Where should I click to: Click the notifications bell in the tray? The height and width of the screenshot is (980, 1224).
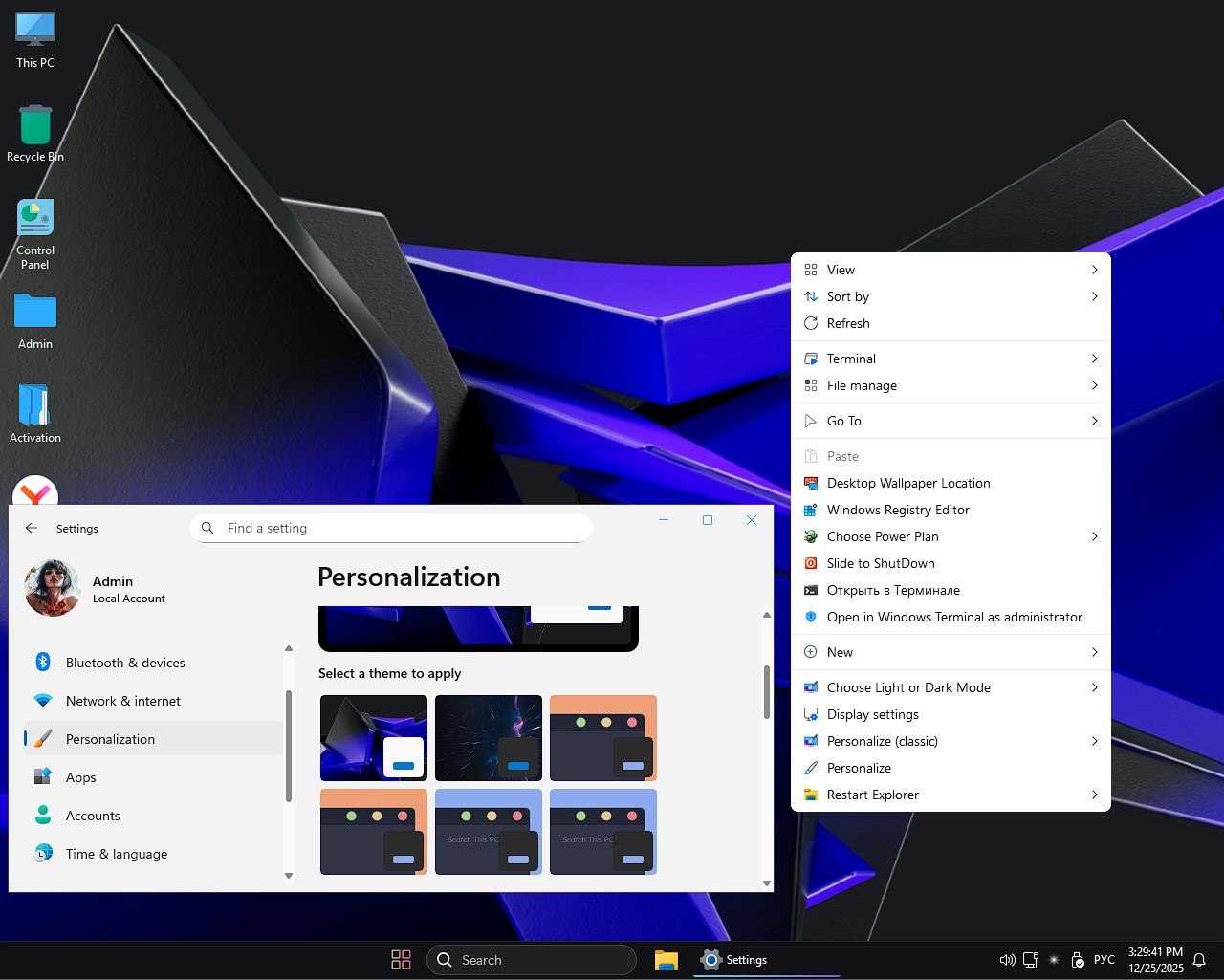pyautogui.click(x=1200, y=959)
